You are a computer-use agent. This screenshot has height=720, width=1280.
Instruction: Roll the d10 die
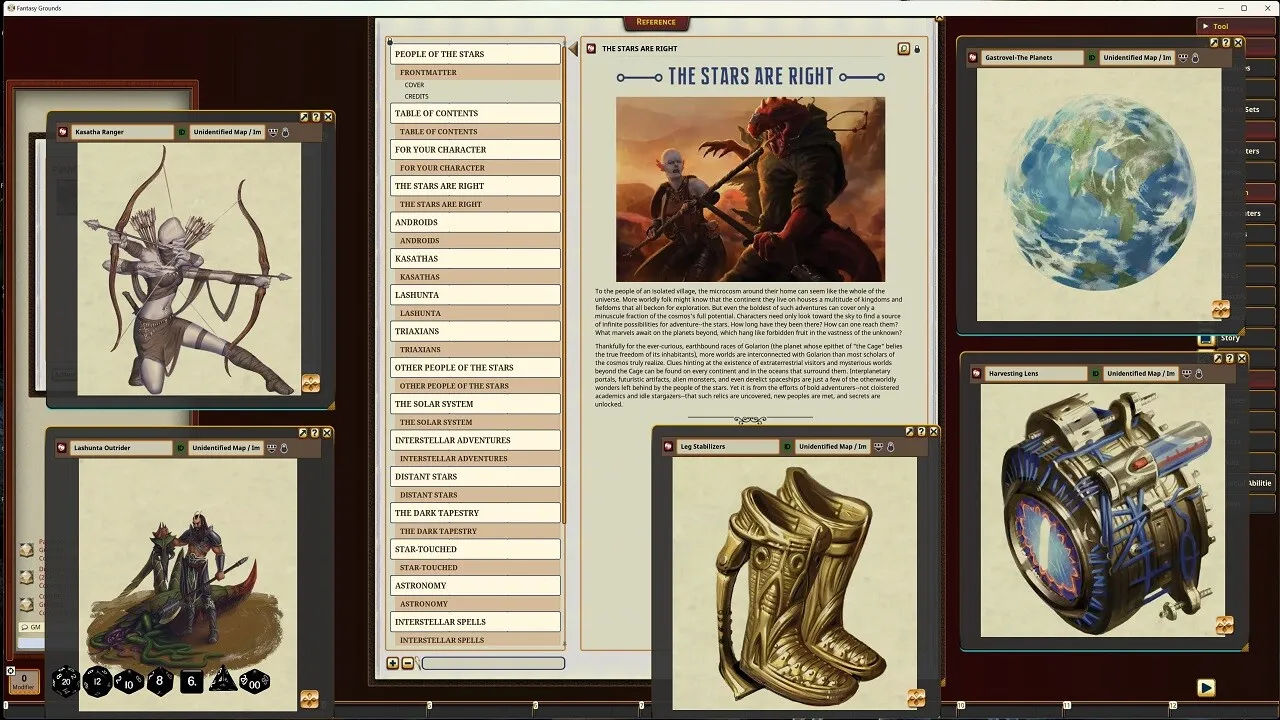pyautogui.click(x=129, y=682)
